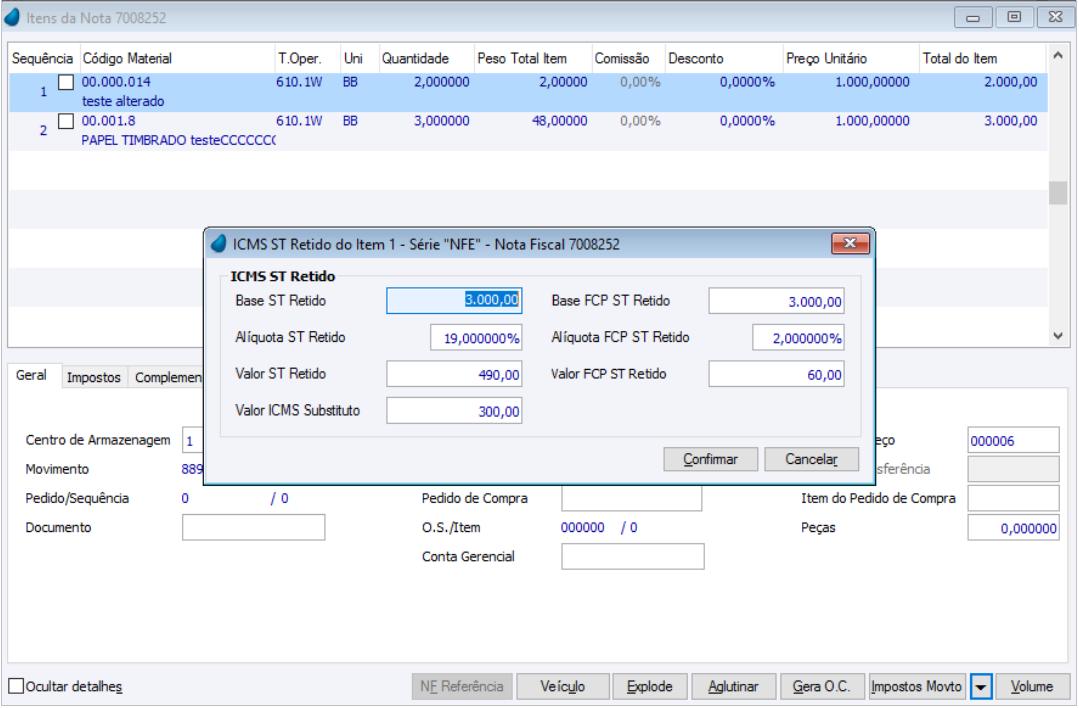Tick the checkbox for item 00.000.014
Image resolution: width=1079 pixels, height=708 pixels.
(x=65, y=83)
